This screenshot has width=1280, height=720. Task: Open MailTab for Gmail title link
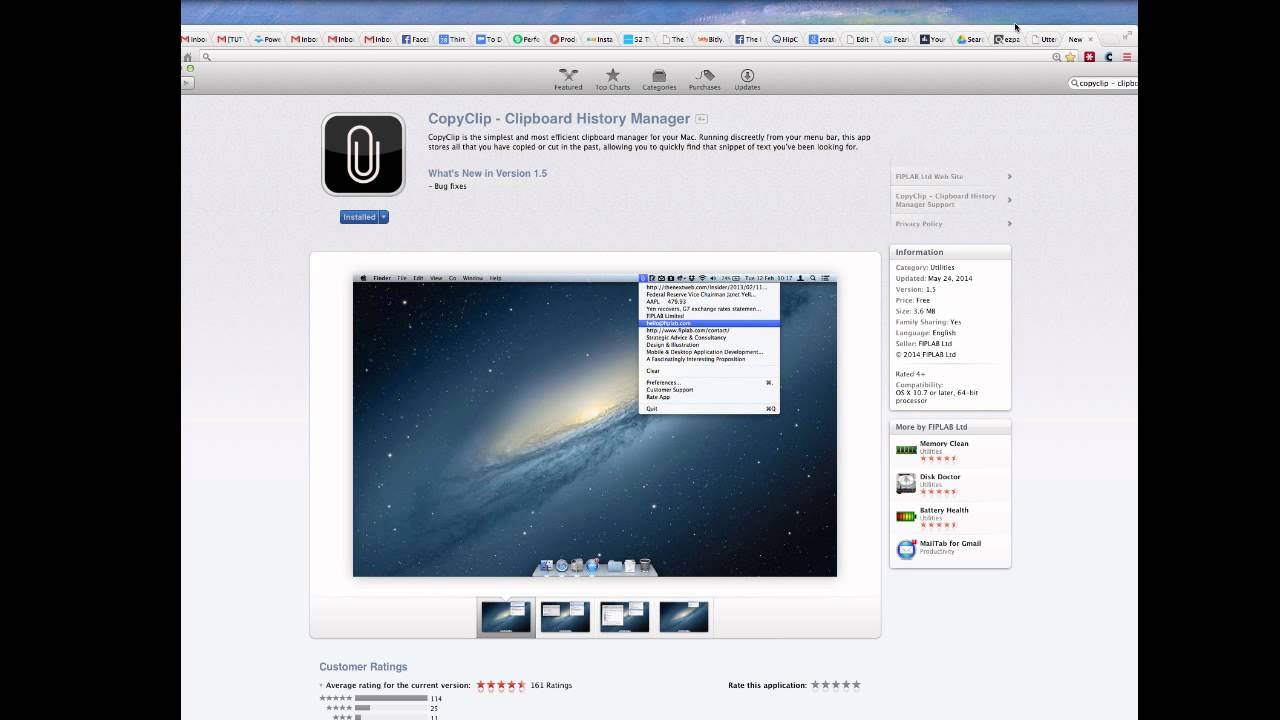[x=950, y=543]
